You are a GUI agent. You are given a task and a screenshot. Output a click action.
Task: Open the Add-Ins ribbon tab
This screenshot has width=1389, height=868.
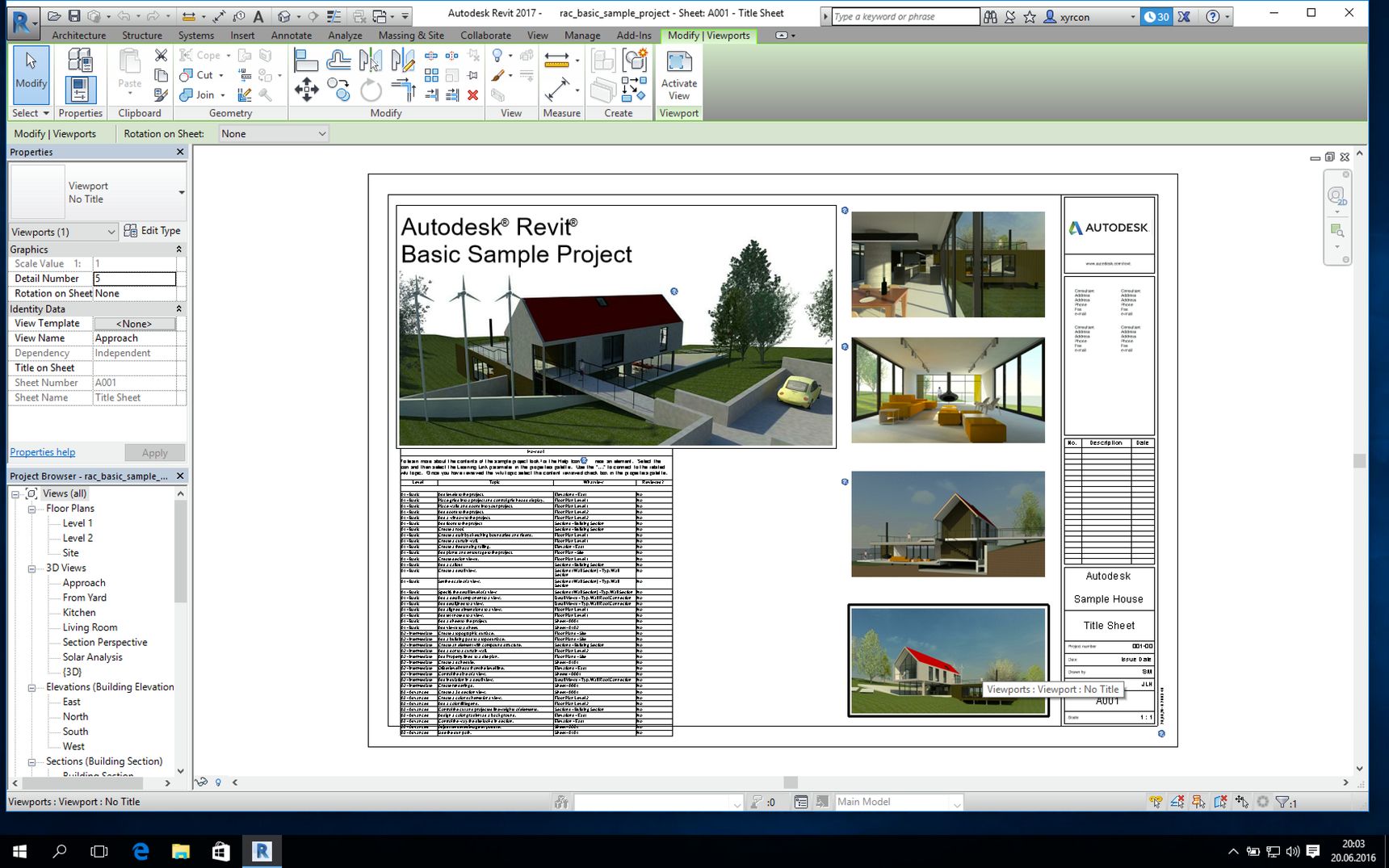click(x=634, y=36)
